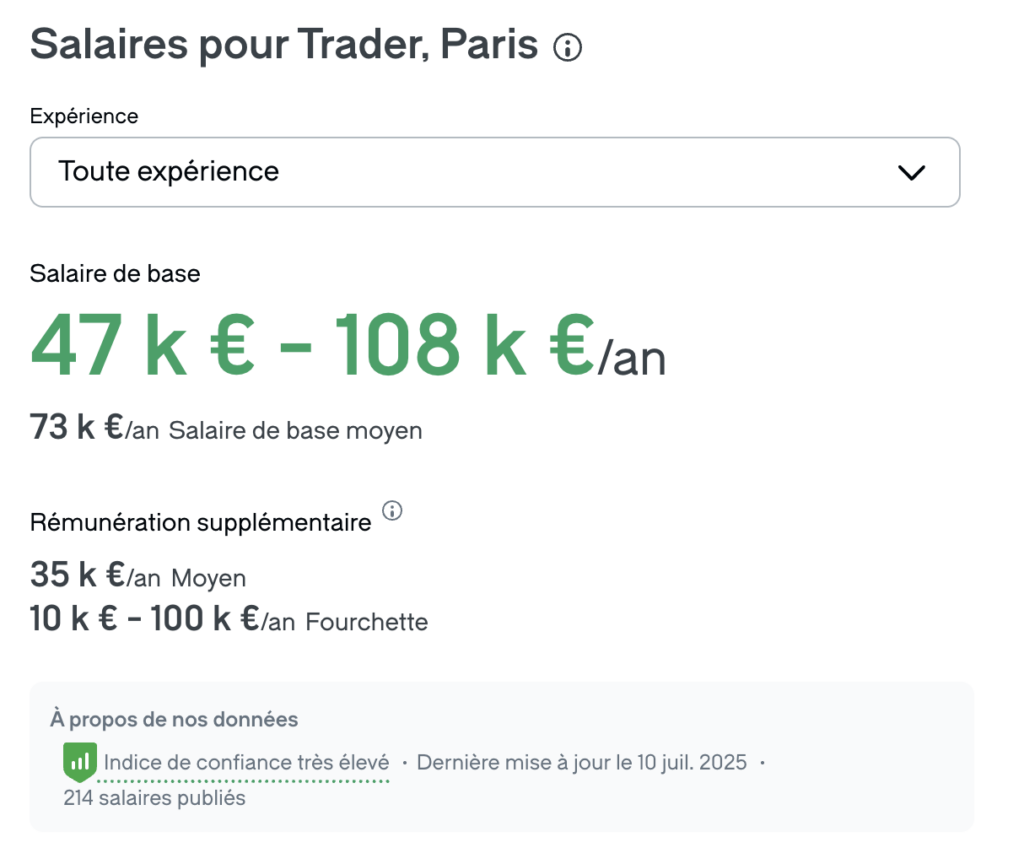Screen dimensions: 1024x864
Task: Click the 10 k € – 100 k €/an range
Action: (162, 621)
